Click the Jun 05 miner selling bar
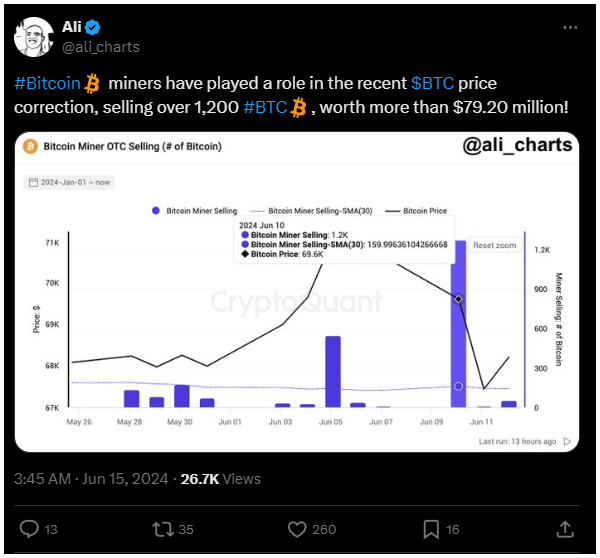Screen dimensions: 600x558 [333, 372]
